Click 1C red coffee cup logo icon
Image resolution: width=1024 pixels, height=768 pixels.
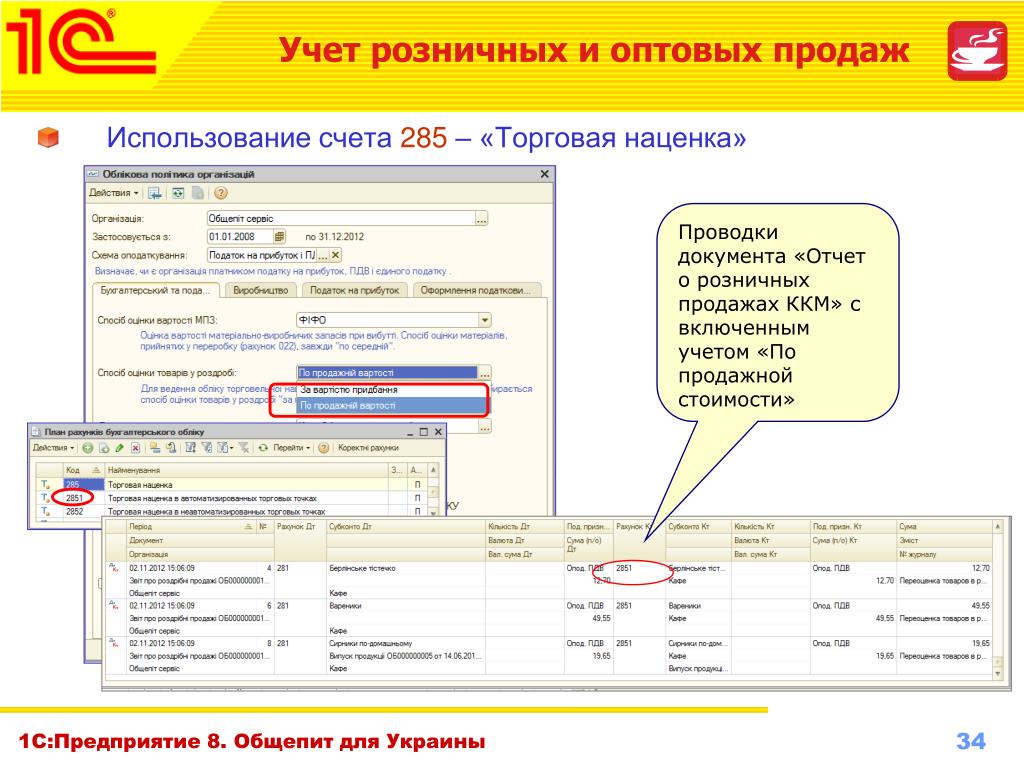coord(977,50)
